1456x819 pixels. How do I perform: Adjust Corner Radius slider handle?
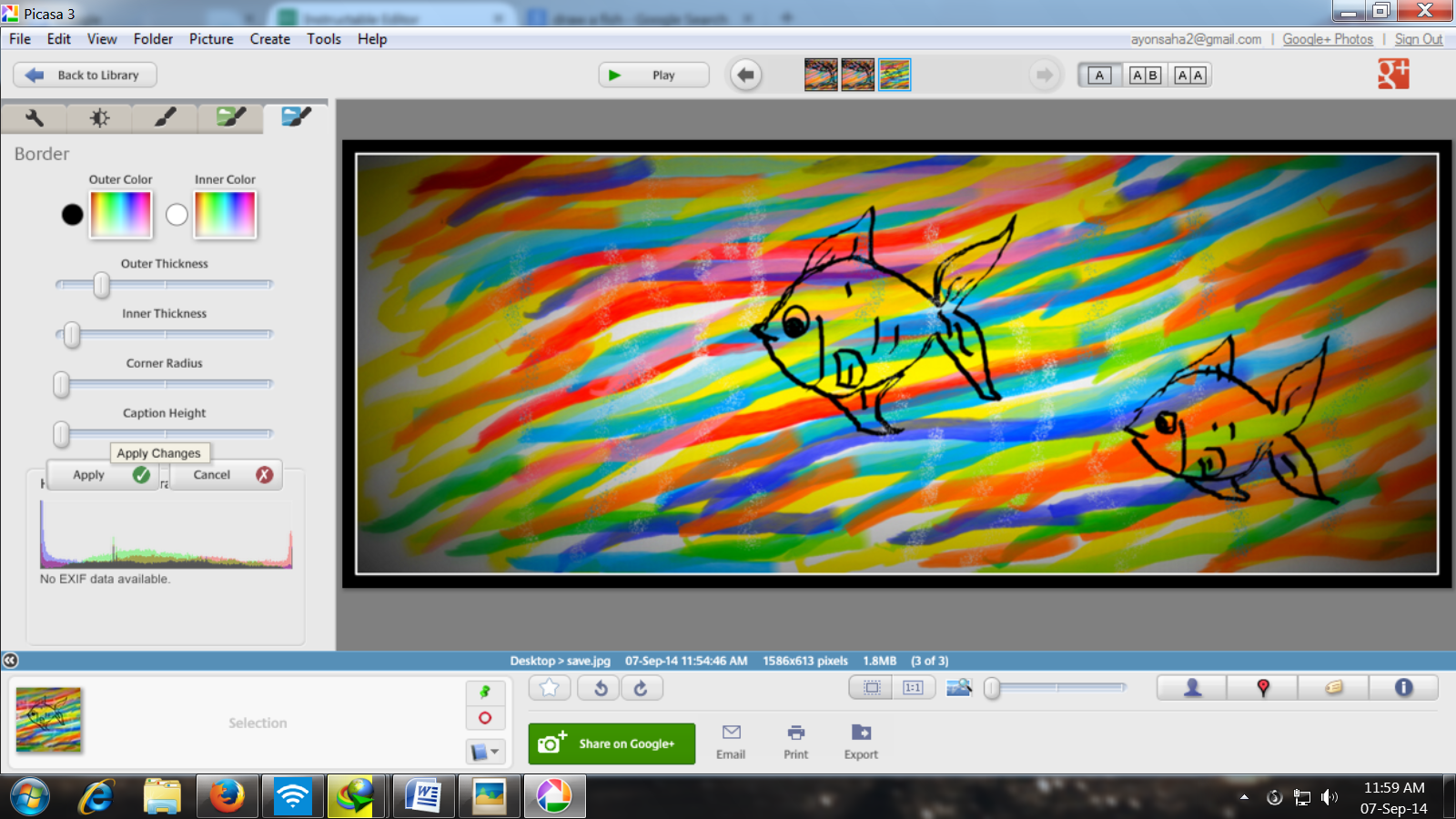pyautogui.click(x=61, y=385)
